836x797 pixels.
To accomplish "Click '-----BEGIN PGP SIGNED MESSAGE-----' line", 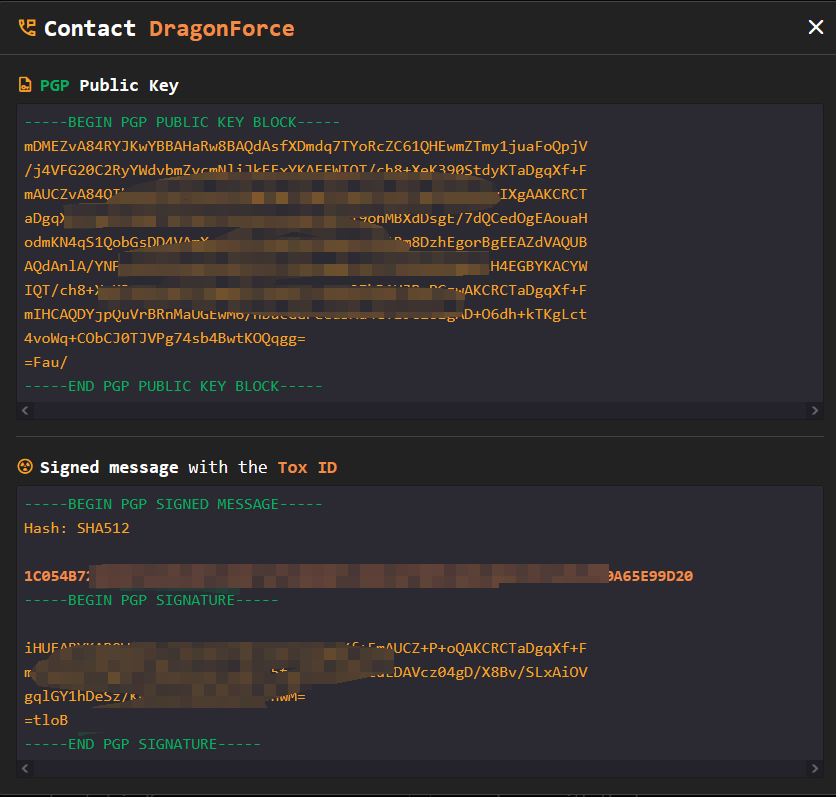I will (173, 504).
